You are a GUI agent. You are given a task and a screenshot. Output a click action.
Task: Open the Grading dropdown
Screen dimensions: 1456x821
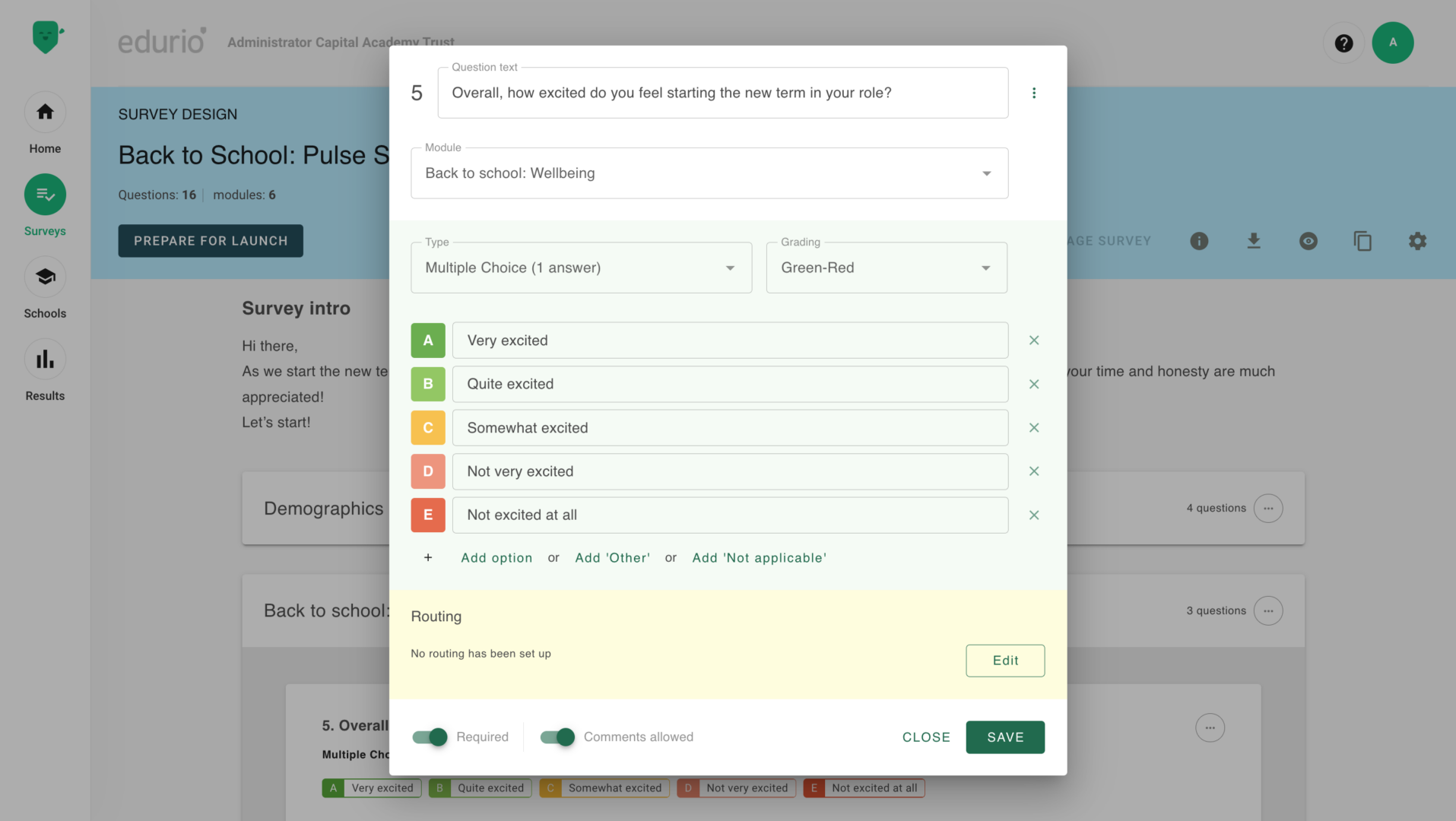click(887, 268)
